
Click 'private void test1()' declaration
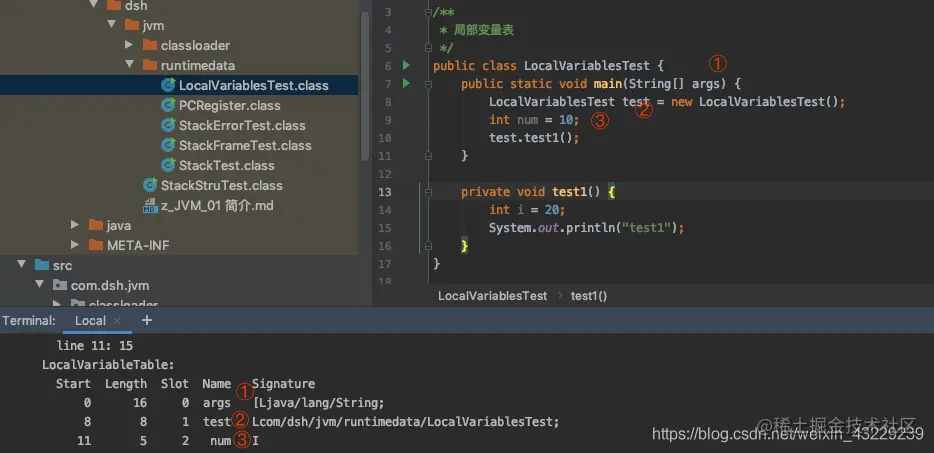pos(531,192)
